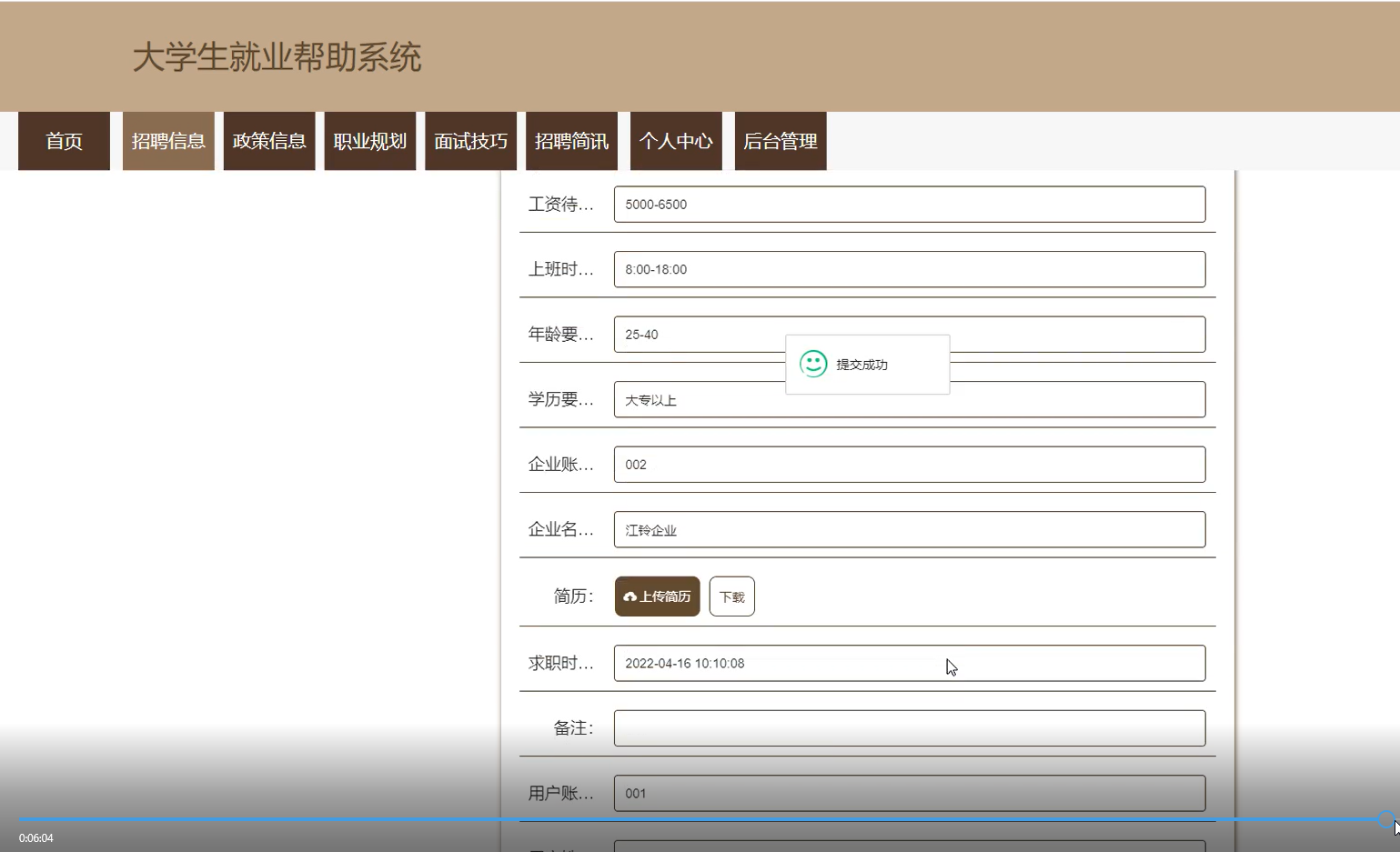This screenshot has height=852, width=1400.
Task: Click the 大学生就业帮助系统 site title
Action: point(278,56)
